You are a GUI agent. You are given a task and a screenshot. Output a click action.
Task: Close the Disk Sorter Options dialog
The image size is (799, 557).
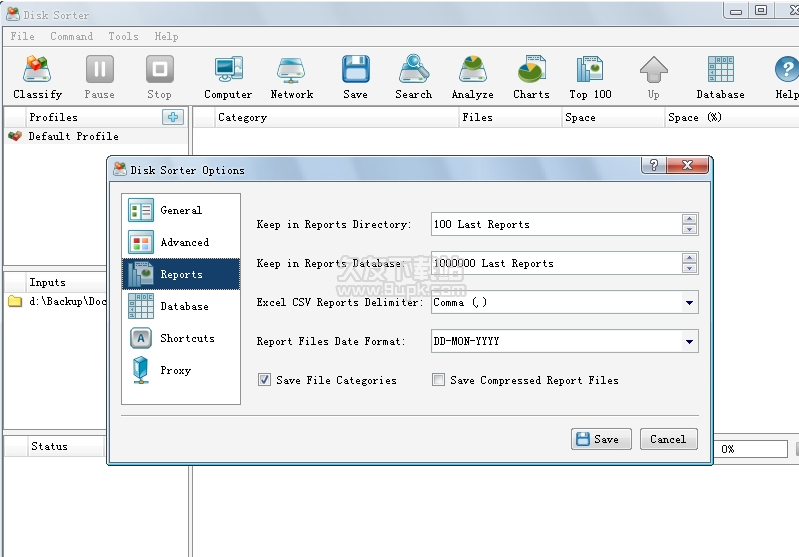[x=687, y=165]
